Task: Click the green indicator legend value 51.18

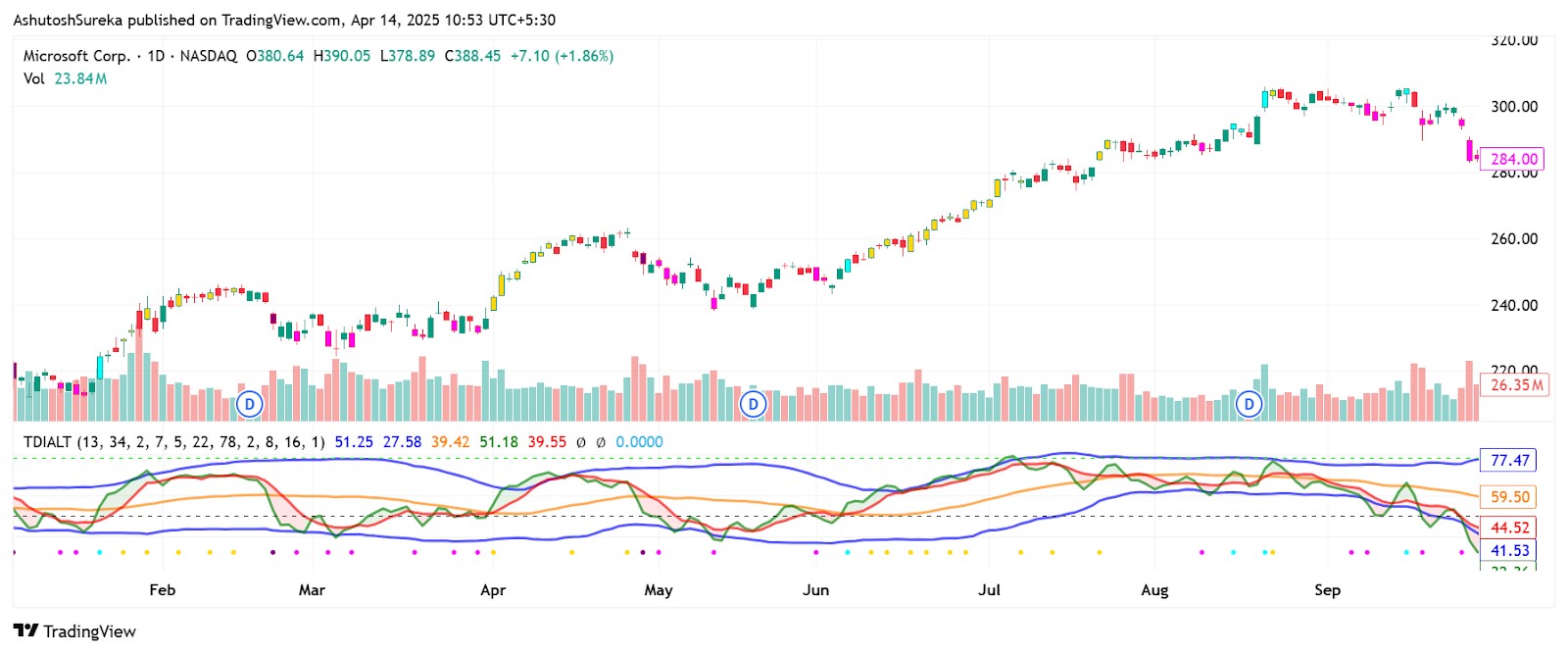Action: 499,442
